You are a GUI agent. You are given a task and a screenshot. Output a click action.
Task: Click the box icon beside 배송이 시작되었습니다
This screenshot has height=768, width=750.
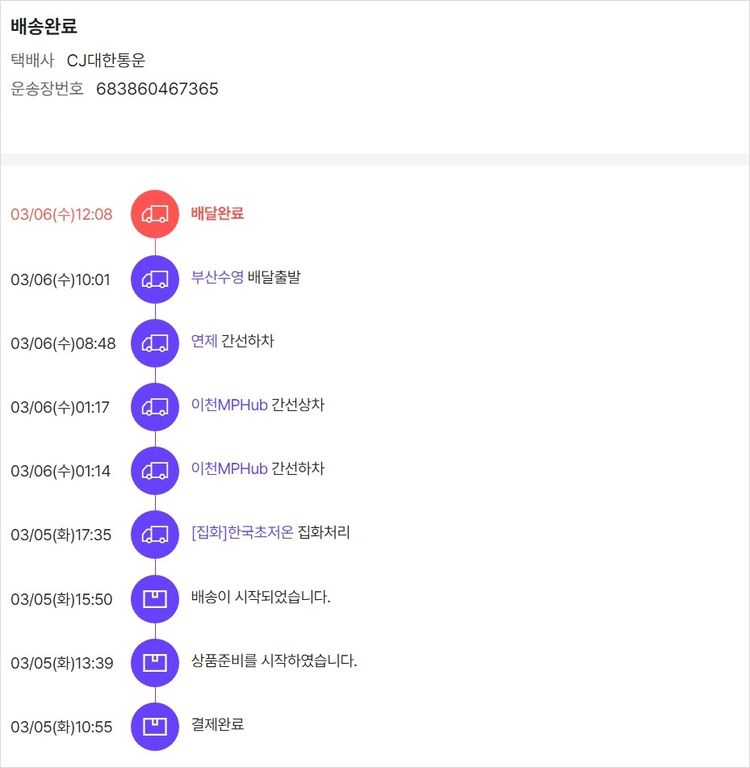[155, 598]
